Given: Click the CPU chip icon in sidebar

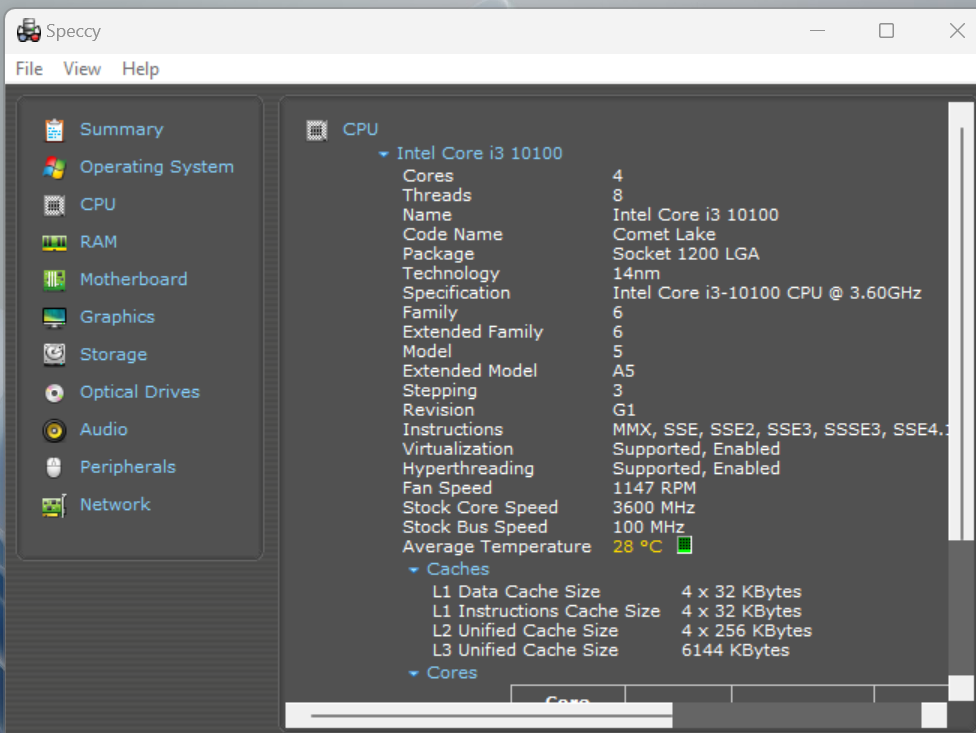Looking at the screenshot, I should tap(54, 205).
